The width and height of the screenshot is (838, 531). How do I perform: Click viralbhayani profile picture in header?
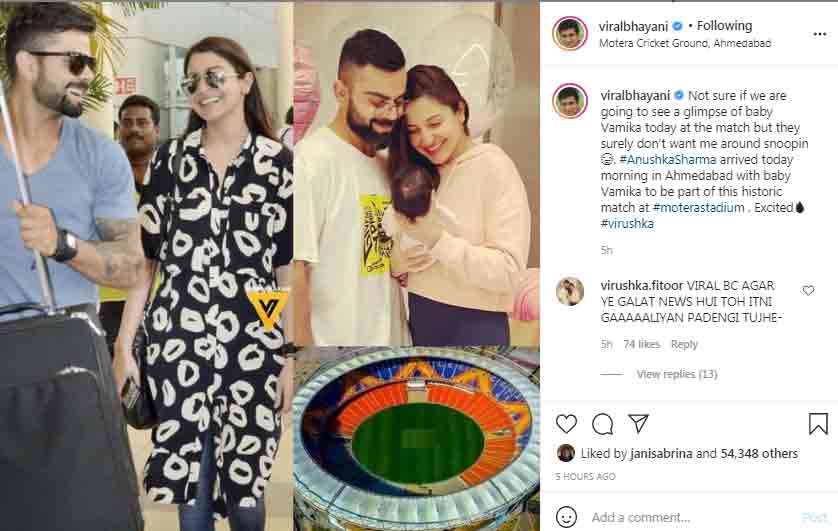point(570,33)
